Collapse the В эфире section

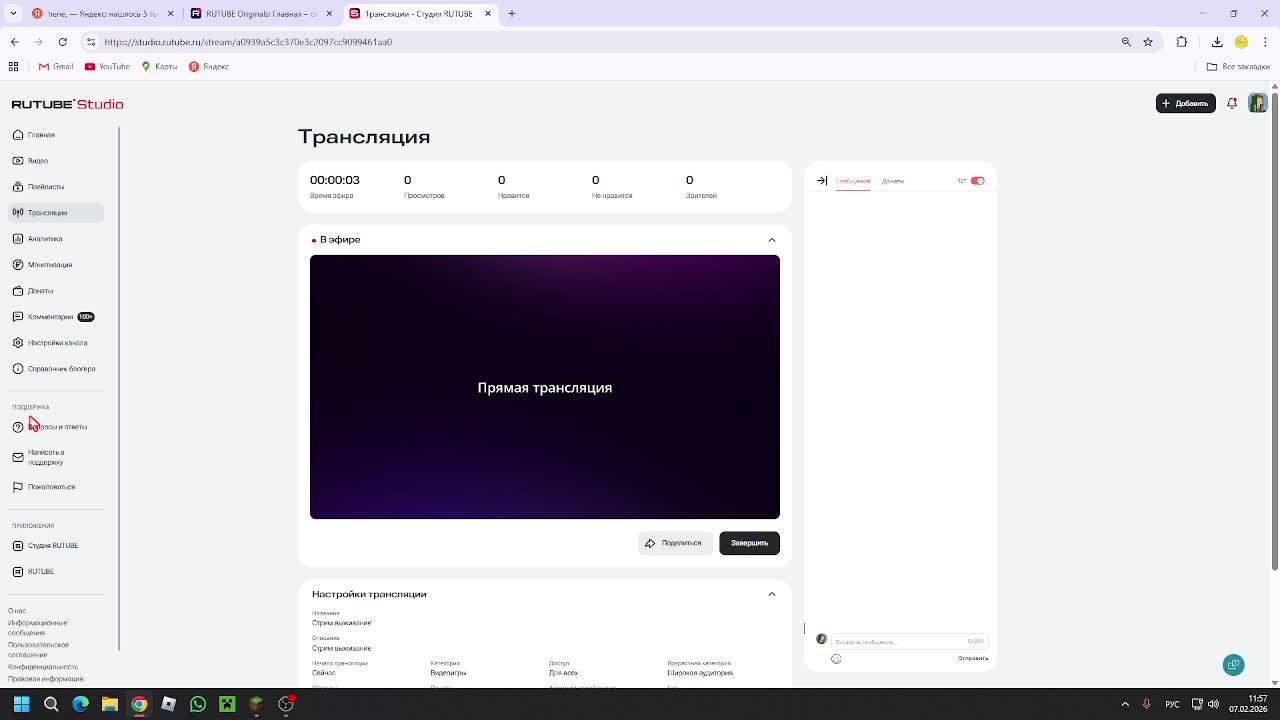771,240
